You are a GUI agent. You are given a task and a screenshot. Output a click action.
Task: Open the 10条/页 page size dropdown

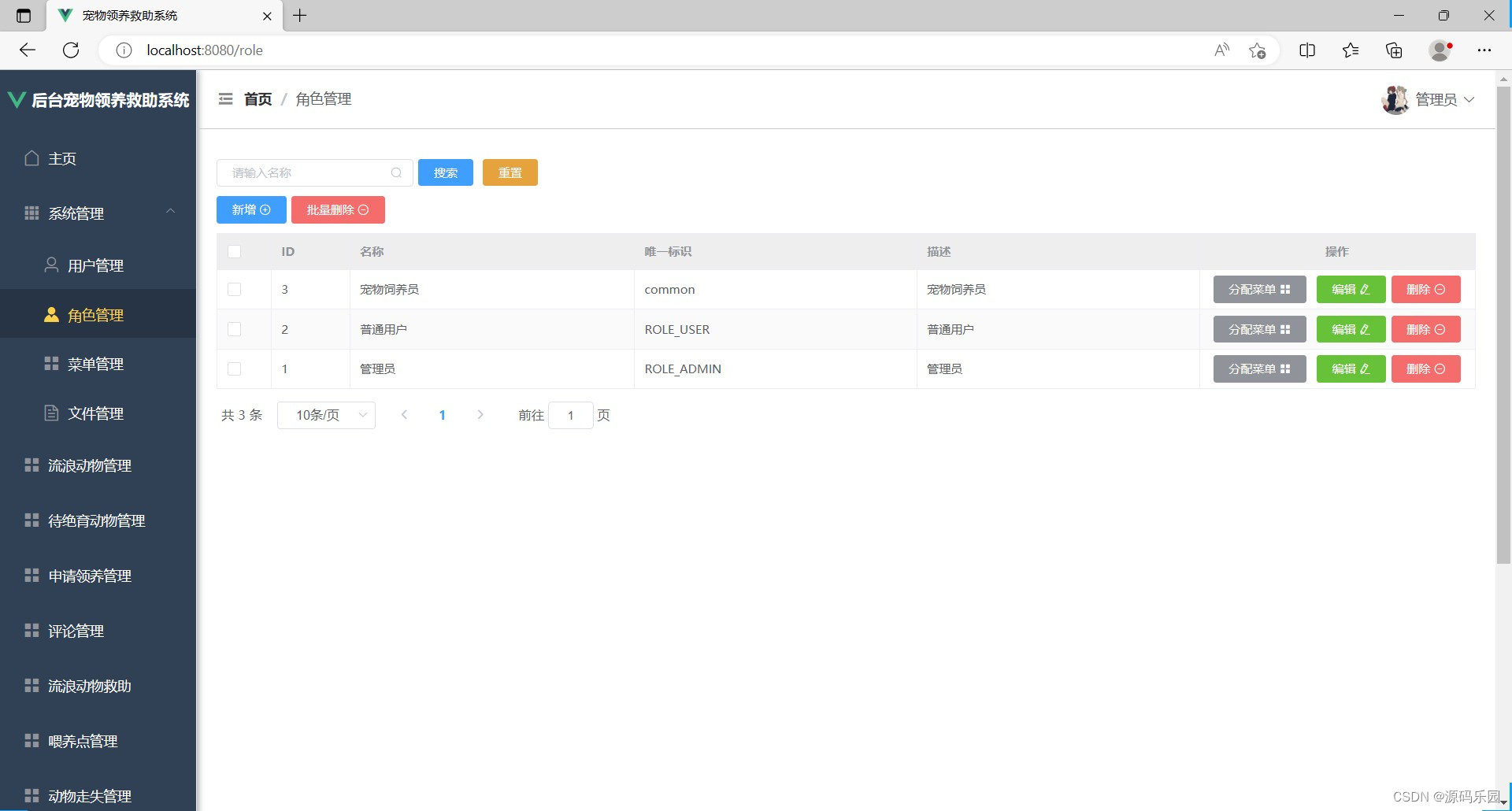tap(326, 415)
